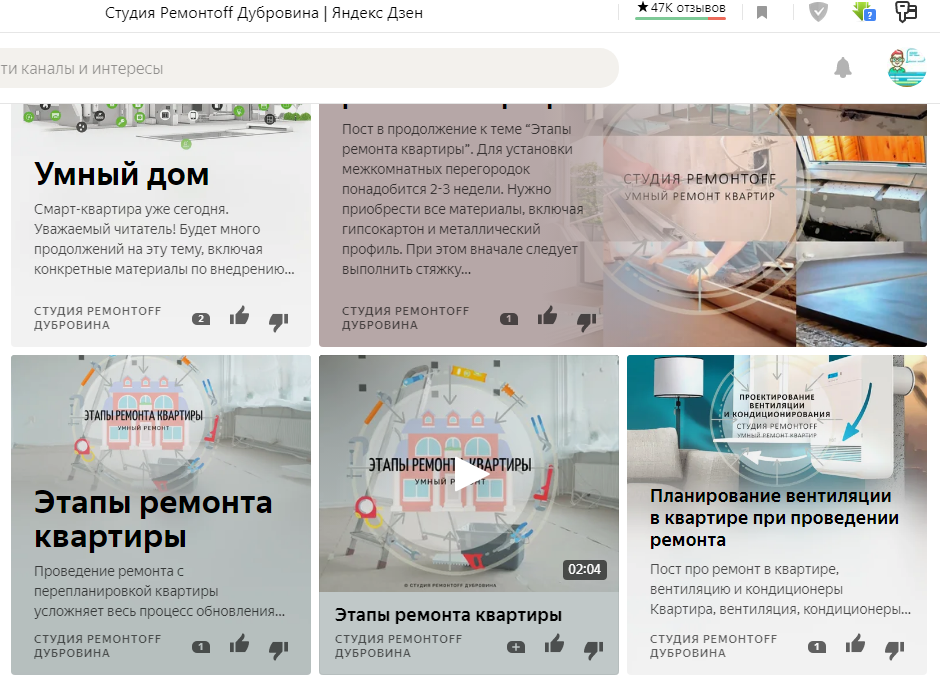This screenshot has height=675, width=940.
Task: Dislike the Этапы ремонта квартиры video
Action: click(x=593, y=649)
